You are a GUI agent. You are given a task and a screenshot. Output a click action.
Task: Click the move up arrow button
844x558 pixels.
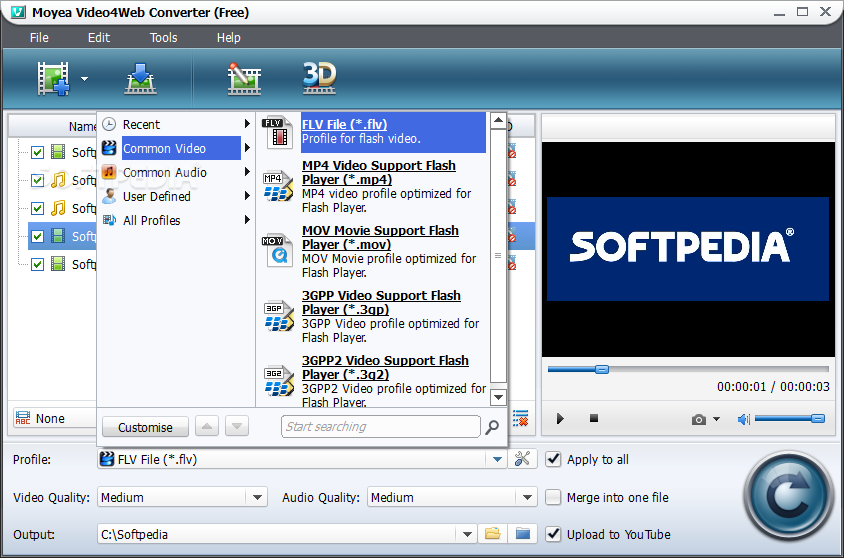pos(207,427)
